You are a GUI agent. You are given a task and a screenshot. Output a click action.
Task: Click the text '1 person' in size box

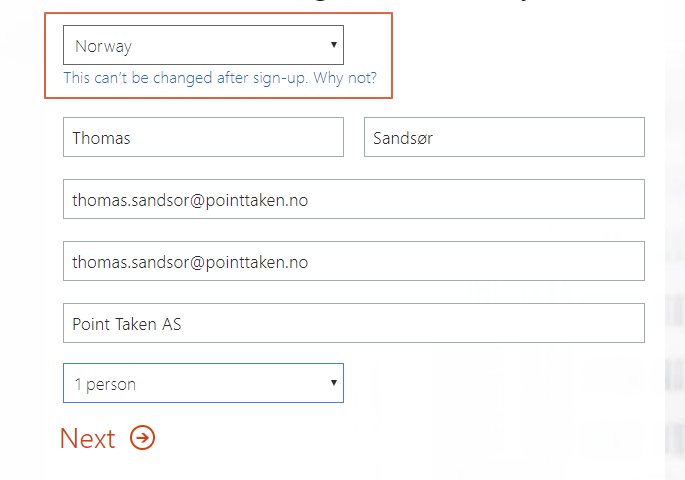[105, 384]
